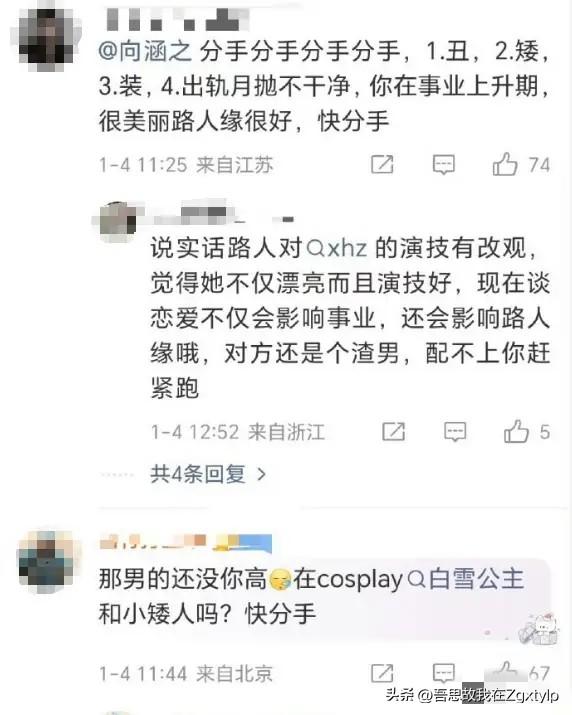
Task: Tap comment icon on the 浙江 reply
Action: (455, 431)
